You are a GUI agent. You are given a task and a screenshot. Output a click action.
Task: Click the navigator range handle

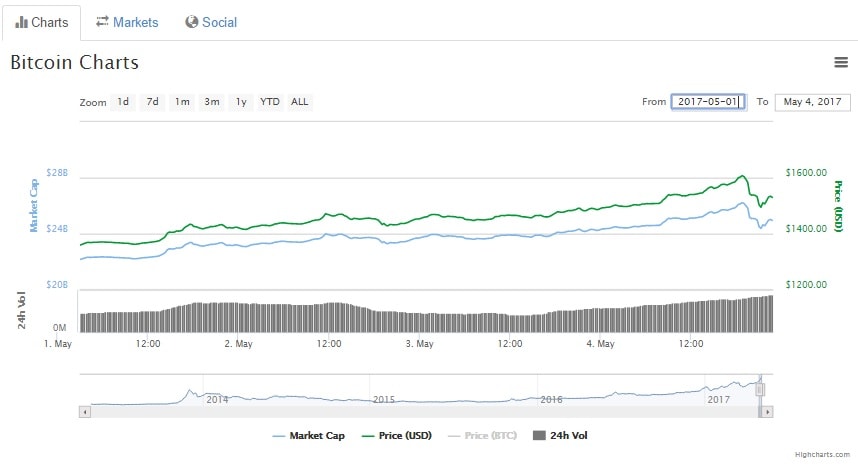760,389
